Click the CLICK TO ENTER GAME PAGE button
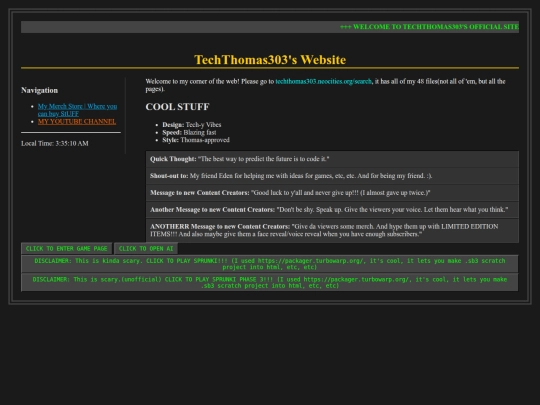This screenshot has height=405, width=540. point(66,249)
